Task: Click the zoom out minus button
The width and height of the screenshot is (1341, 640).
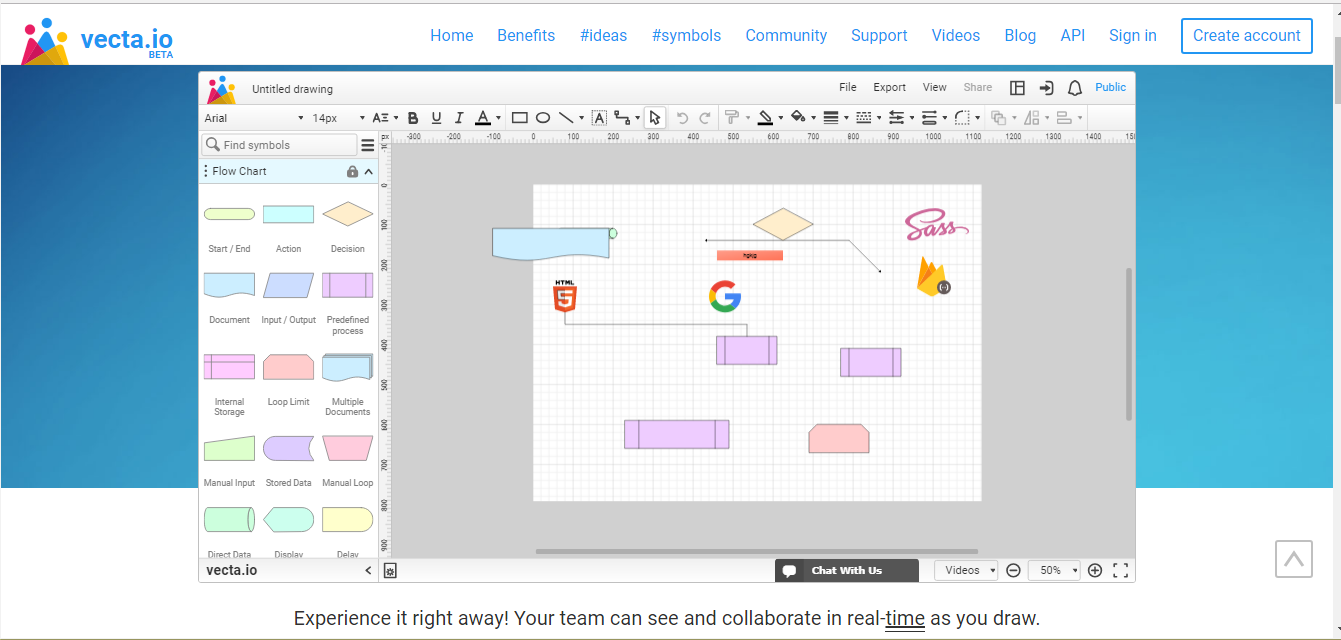Action: [1013, 571]
